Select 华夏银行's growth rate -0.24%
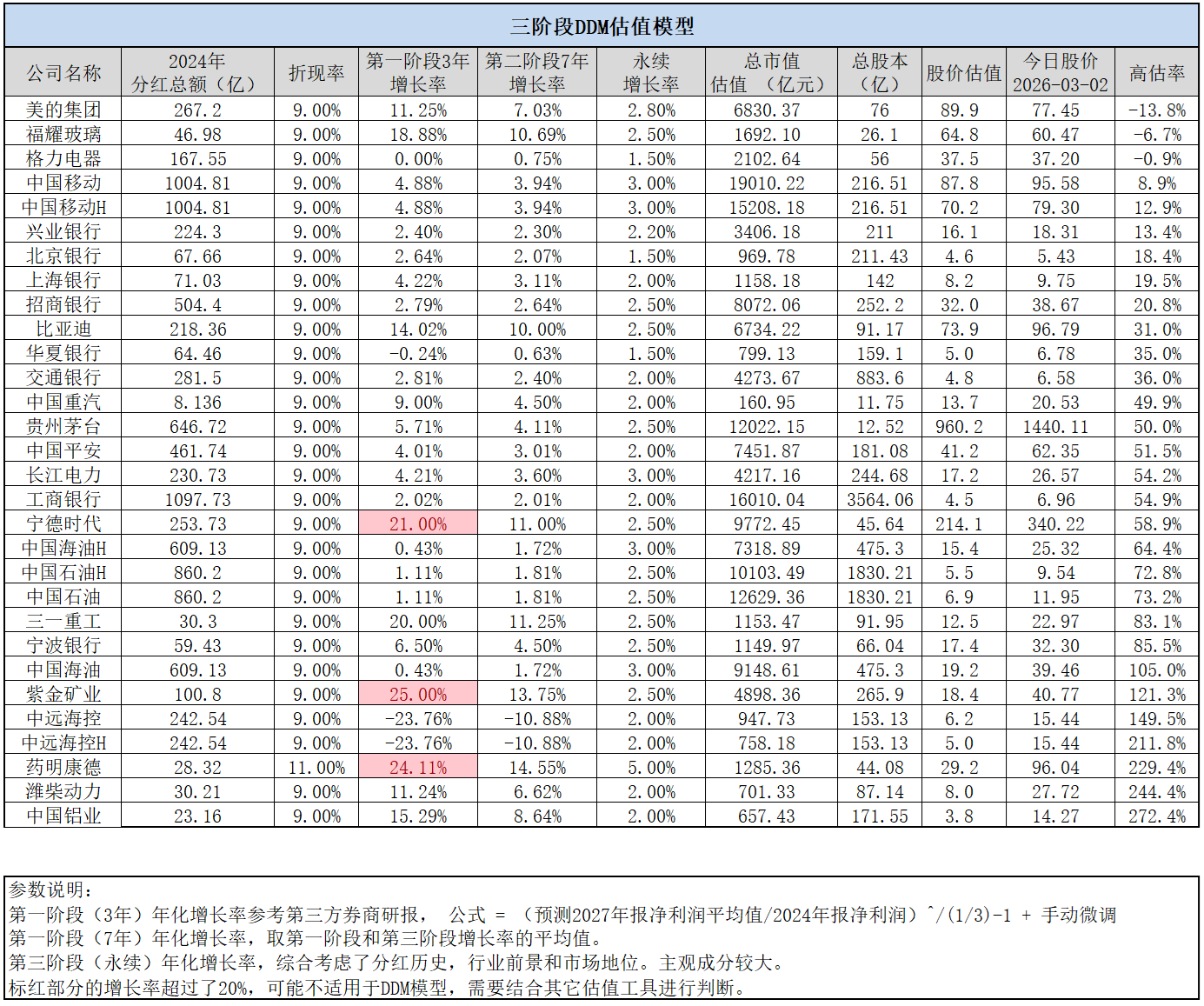Screen dimensions: 1204x1006 418,353
